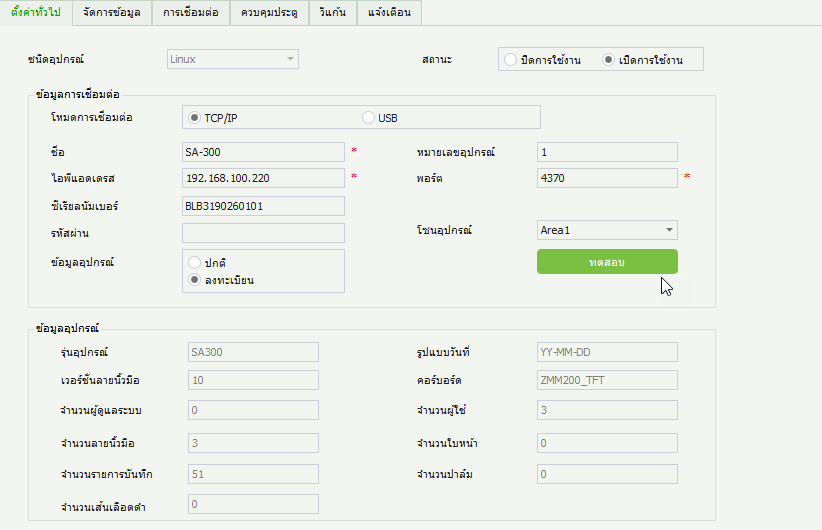Image resolution: width=822 pixels, height=530 pixels.
Task: Select ปกติ device data option
Action: point(195,262)
